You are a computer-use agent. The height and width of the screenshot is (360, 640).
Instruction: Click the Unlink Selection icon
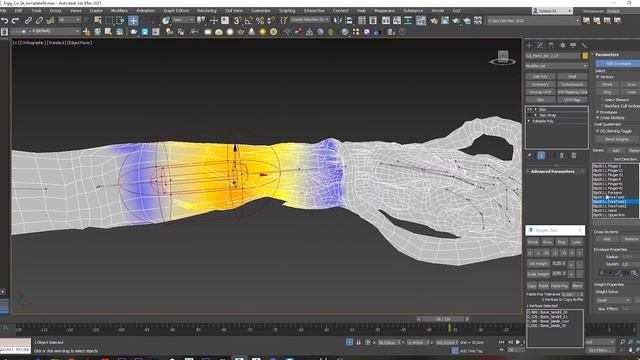pyautogui.click(x=39, y=20)
